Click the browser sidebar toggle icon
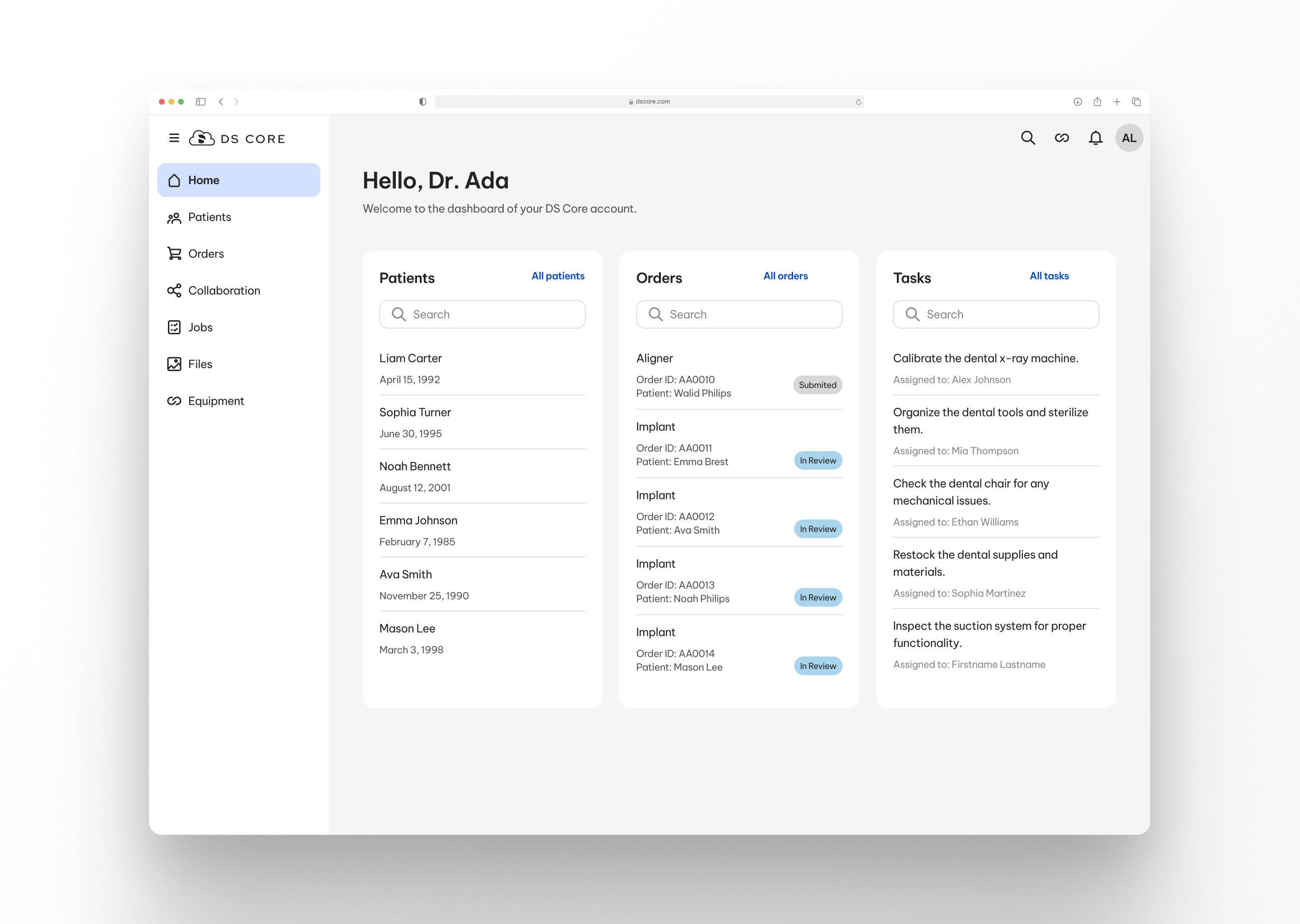Screen dimensions: 1300x924 tap(200, 102)
